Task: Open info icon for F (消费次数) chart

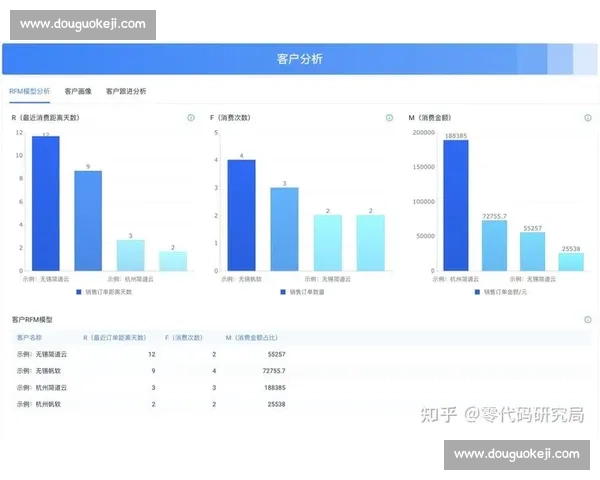Action: [389, 118]
